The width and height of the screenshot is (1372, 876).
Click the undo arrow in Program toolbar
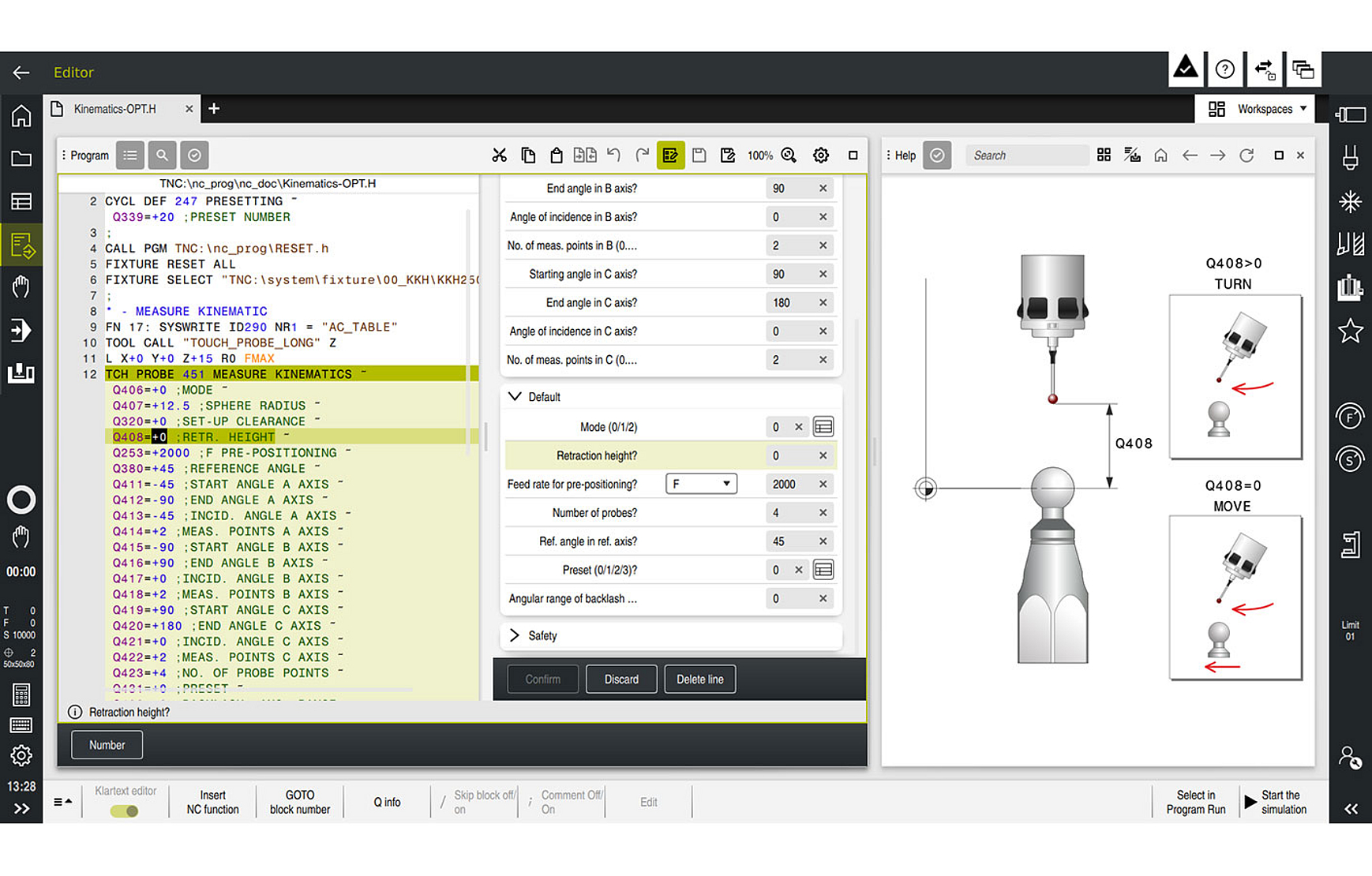pyautogui.click(x=613, y=155)
